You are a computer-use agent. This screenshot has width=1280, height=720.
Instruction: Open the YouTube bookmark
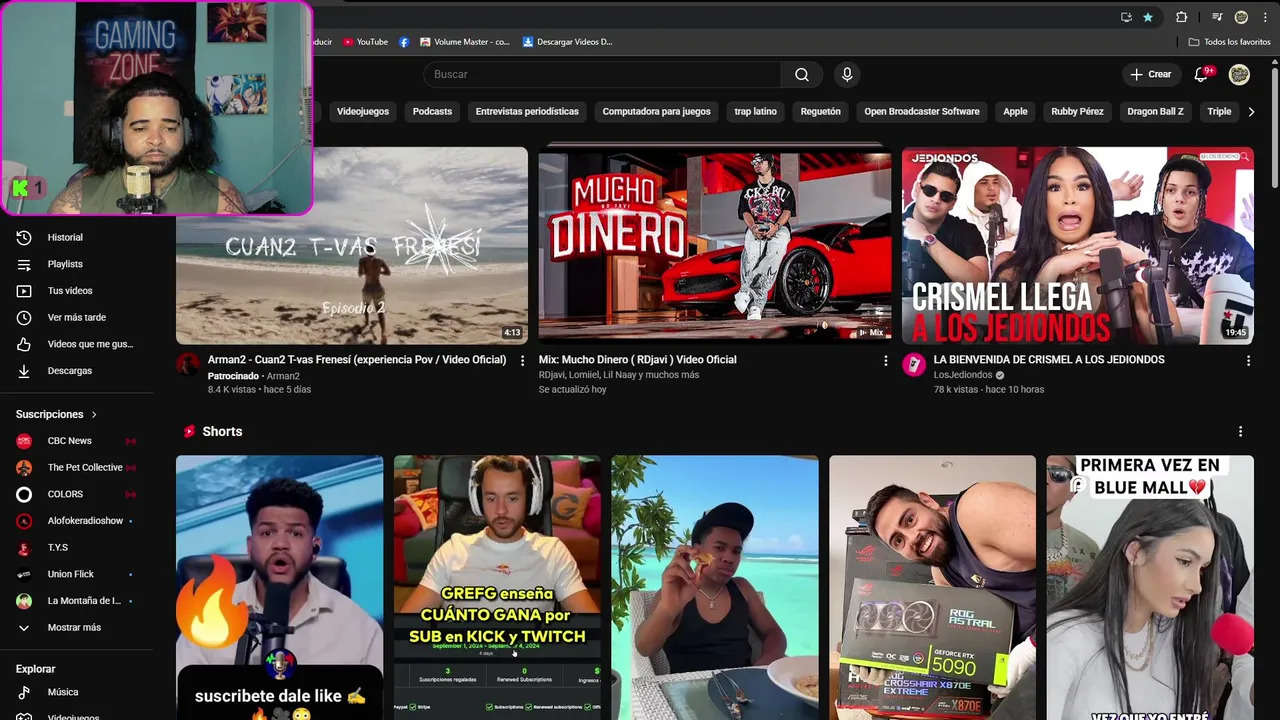click(x=365, y=42)
